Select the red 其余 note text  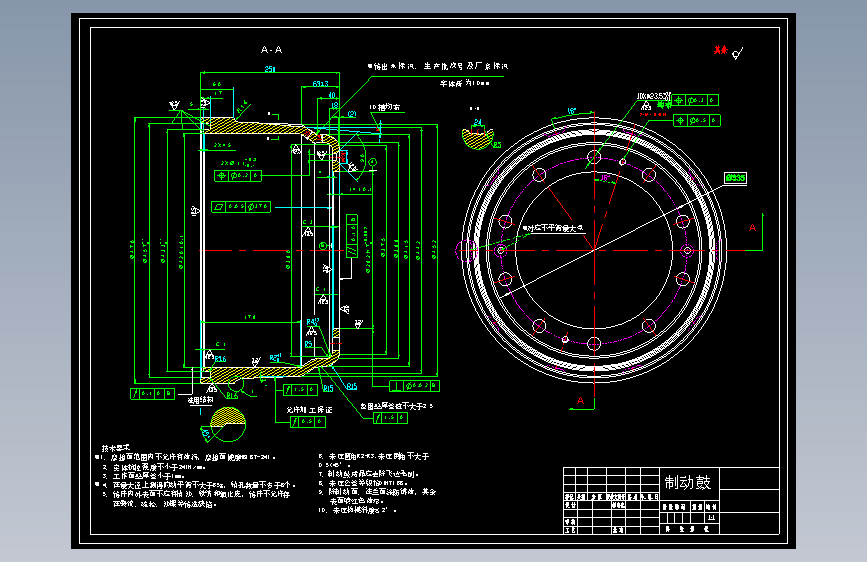pos(720,50)
